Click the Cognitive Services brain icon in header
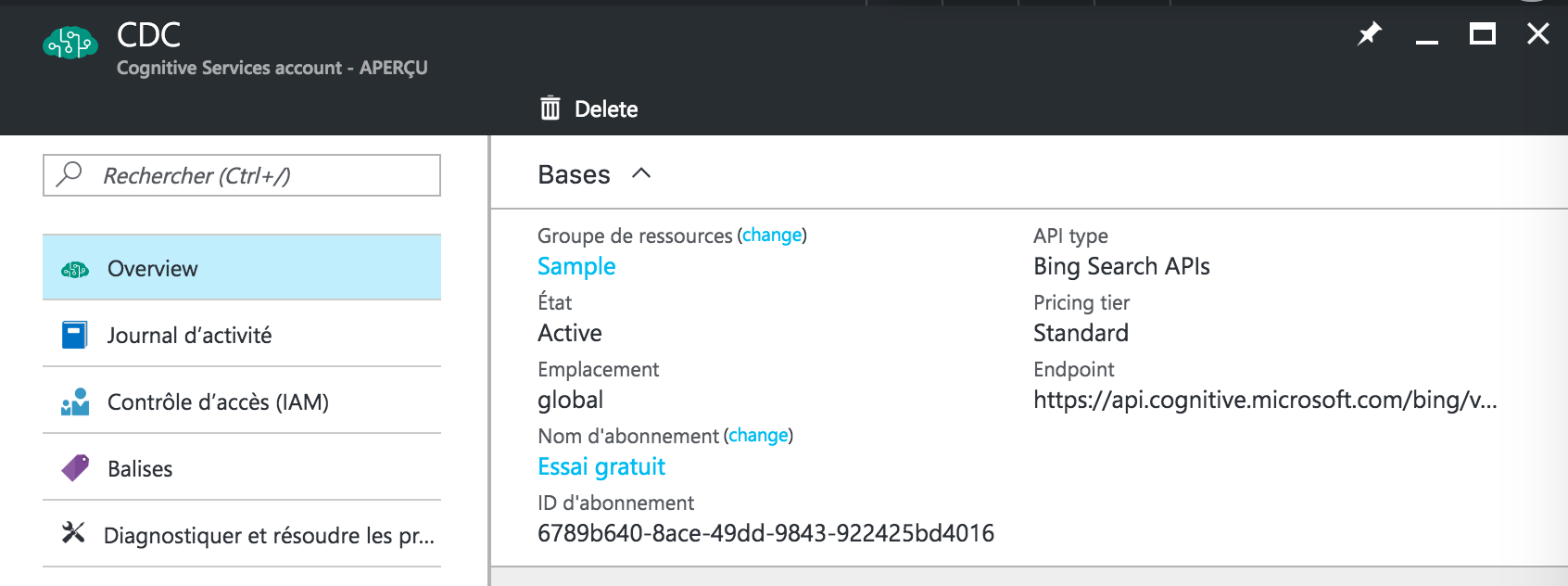This screenshot has height=586, width=1568. [70, 43]
